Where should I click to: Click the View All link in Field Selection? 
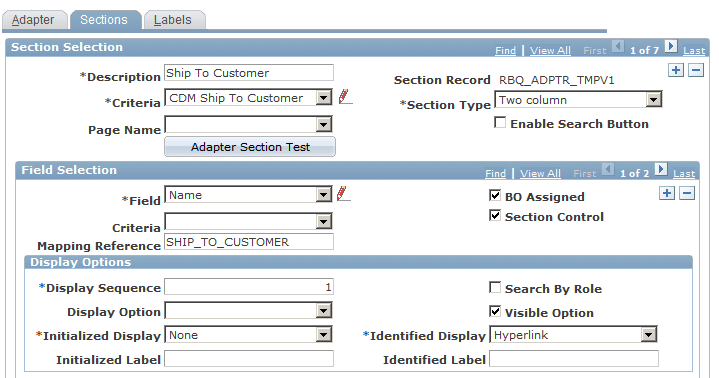541,173
